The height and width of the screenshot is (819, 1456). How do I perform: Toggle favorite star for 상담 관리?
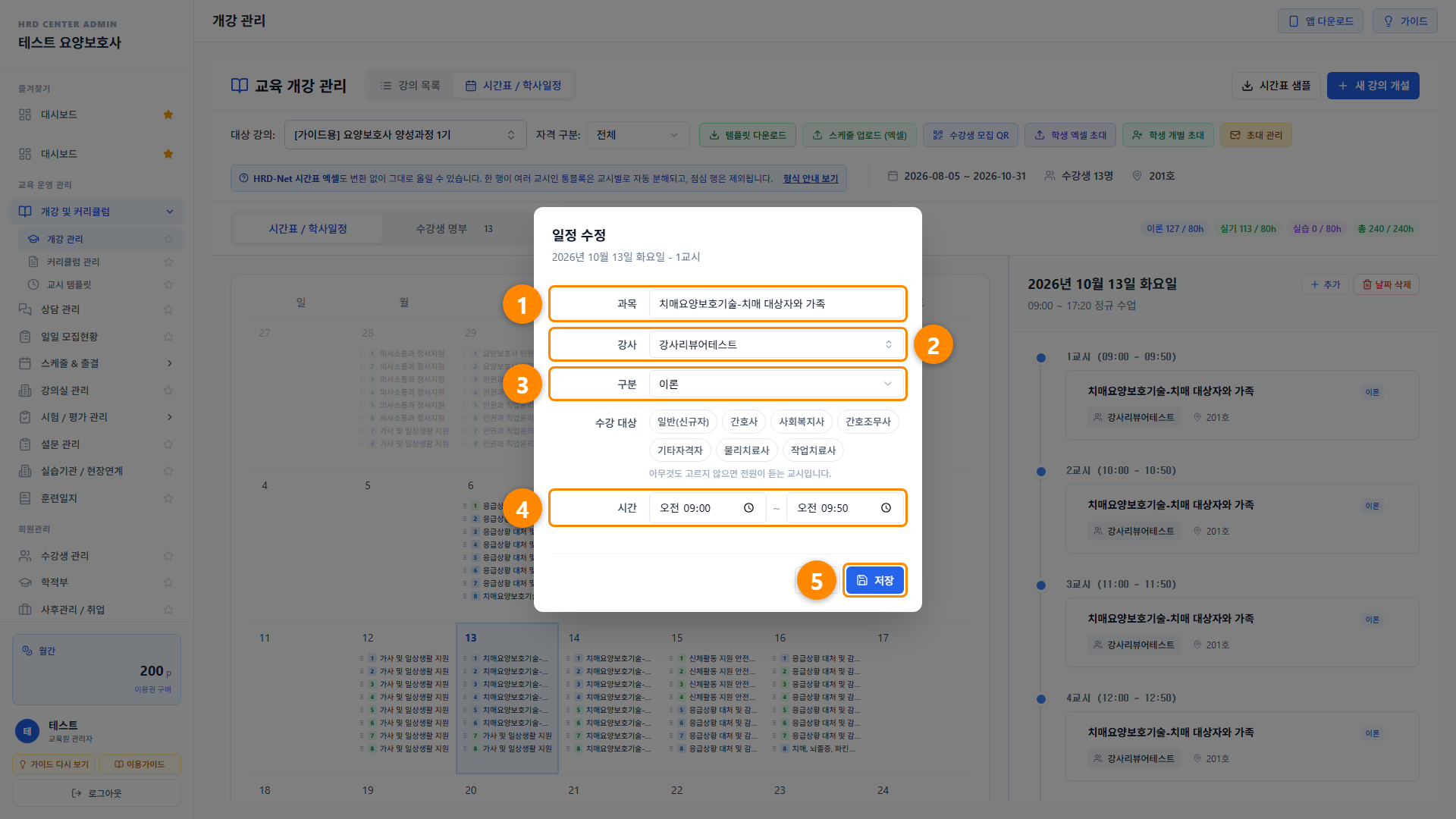click(x=168, y=309)
